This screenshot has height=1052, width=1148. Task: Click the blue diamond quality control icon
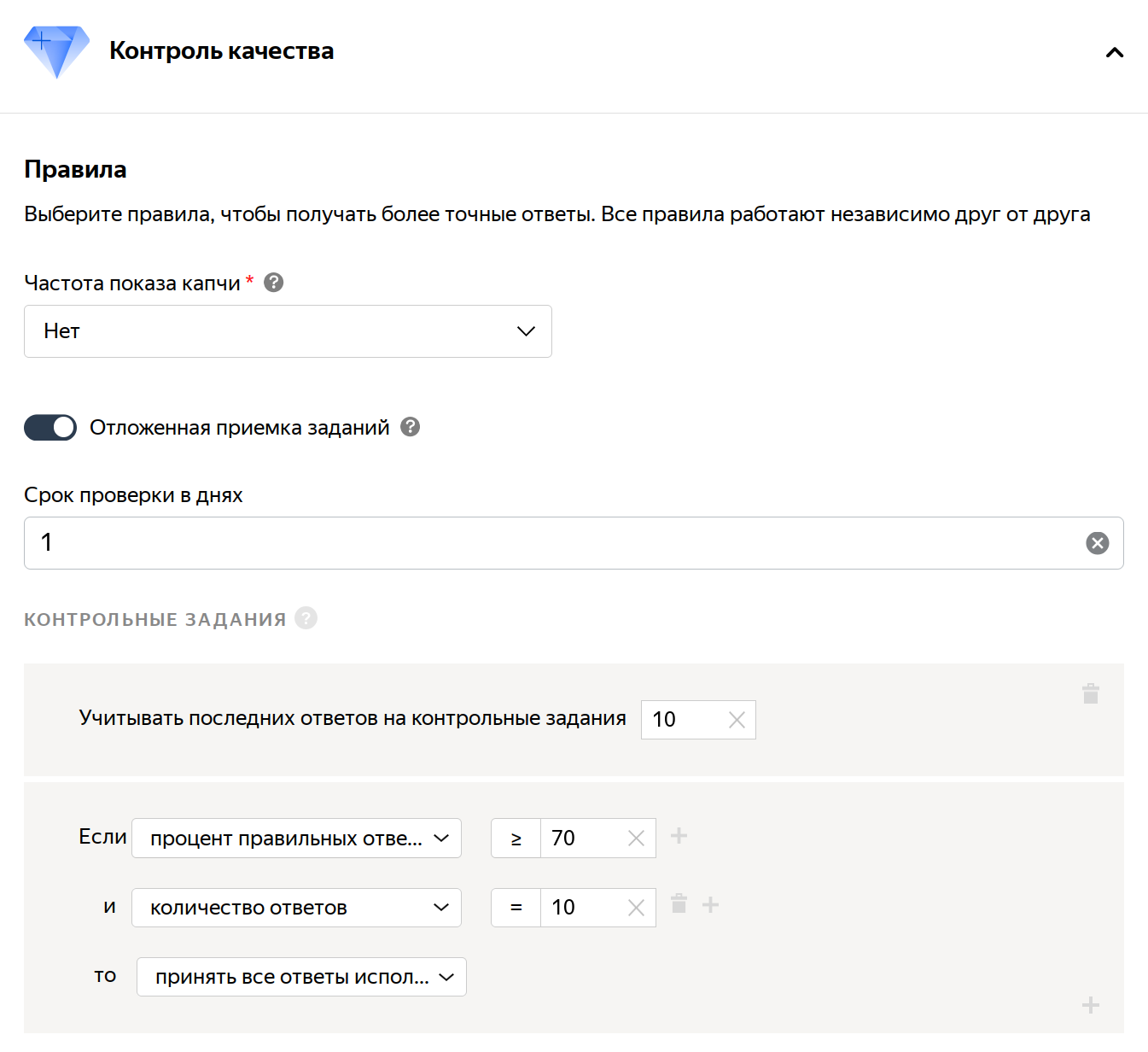point(56,51)
